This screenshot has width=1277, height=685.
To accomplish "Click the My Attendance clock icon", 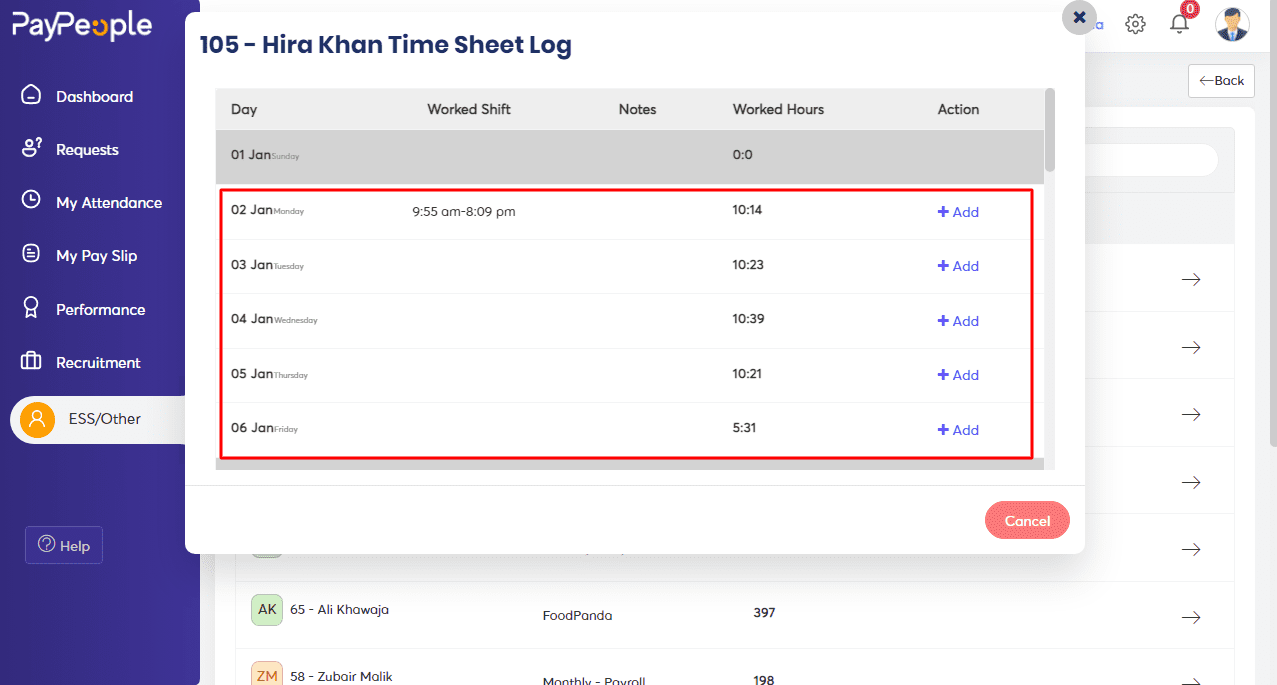I will 31,200.
